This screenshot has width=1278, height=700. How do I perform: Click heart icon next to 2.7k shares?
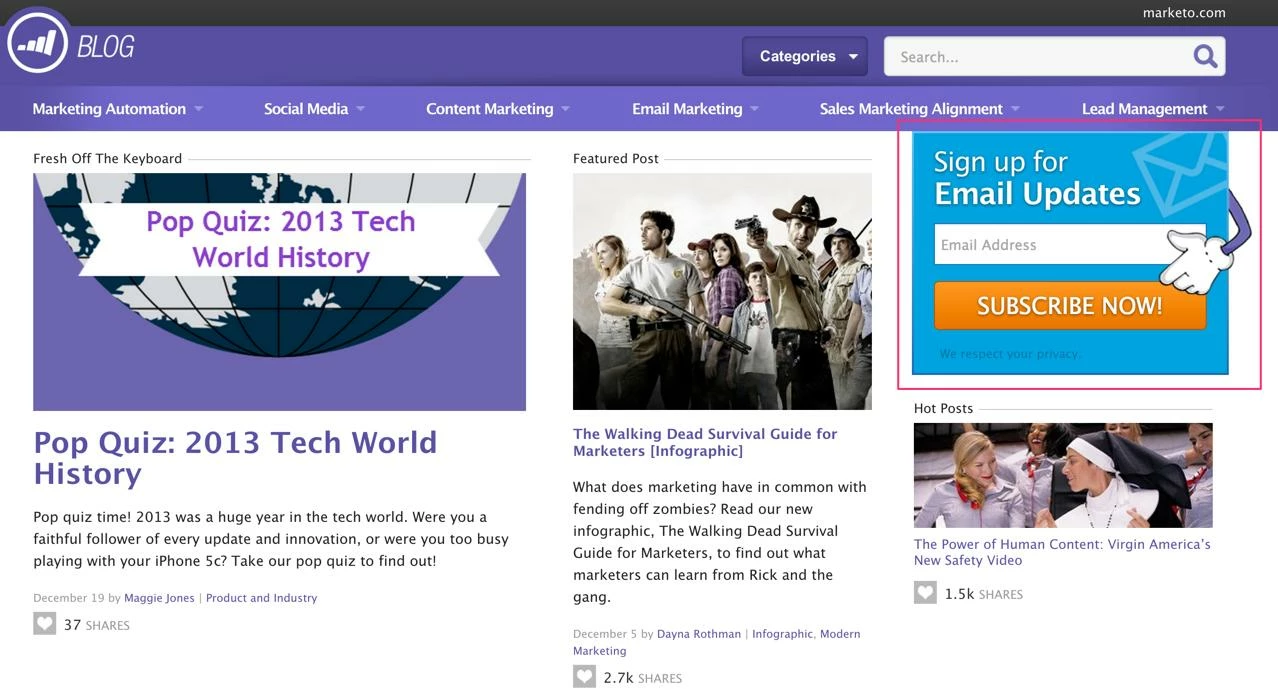[584, 677]
